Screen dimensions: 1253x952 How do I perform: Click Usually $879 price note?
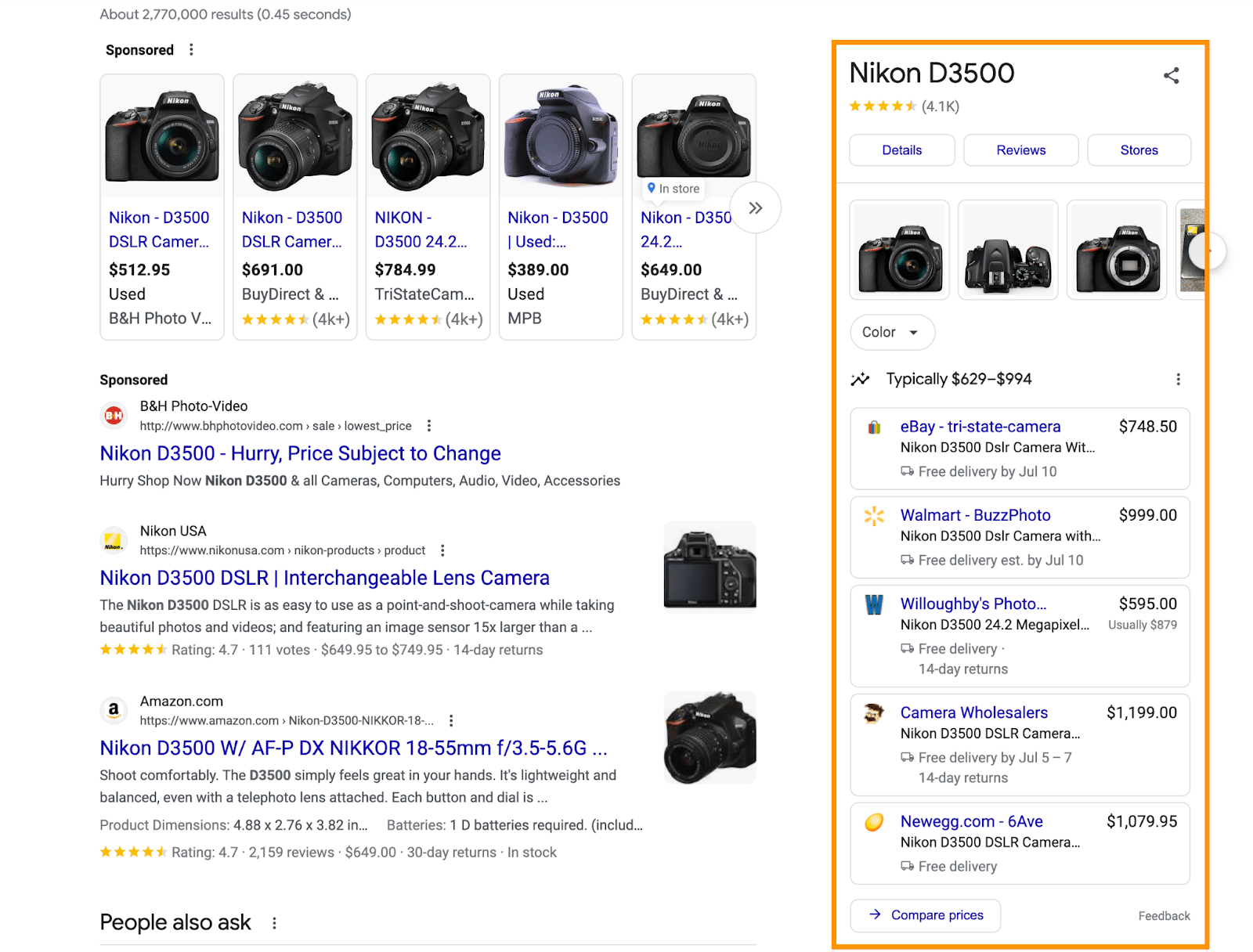click(1143, 625)
